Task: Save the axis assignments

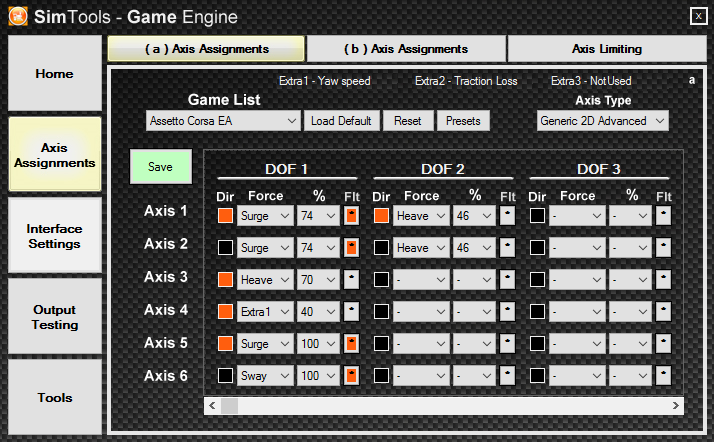Action: pos(161,167)
